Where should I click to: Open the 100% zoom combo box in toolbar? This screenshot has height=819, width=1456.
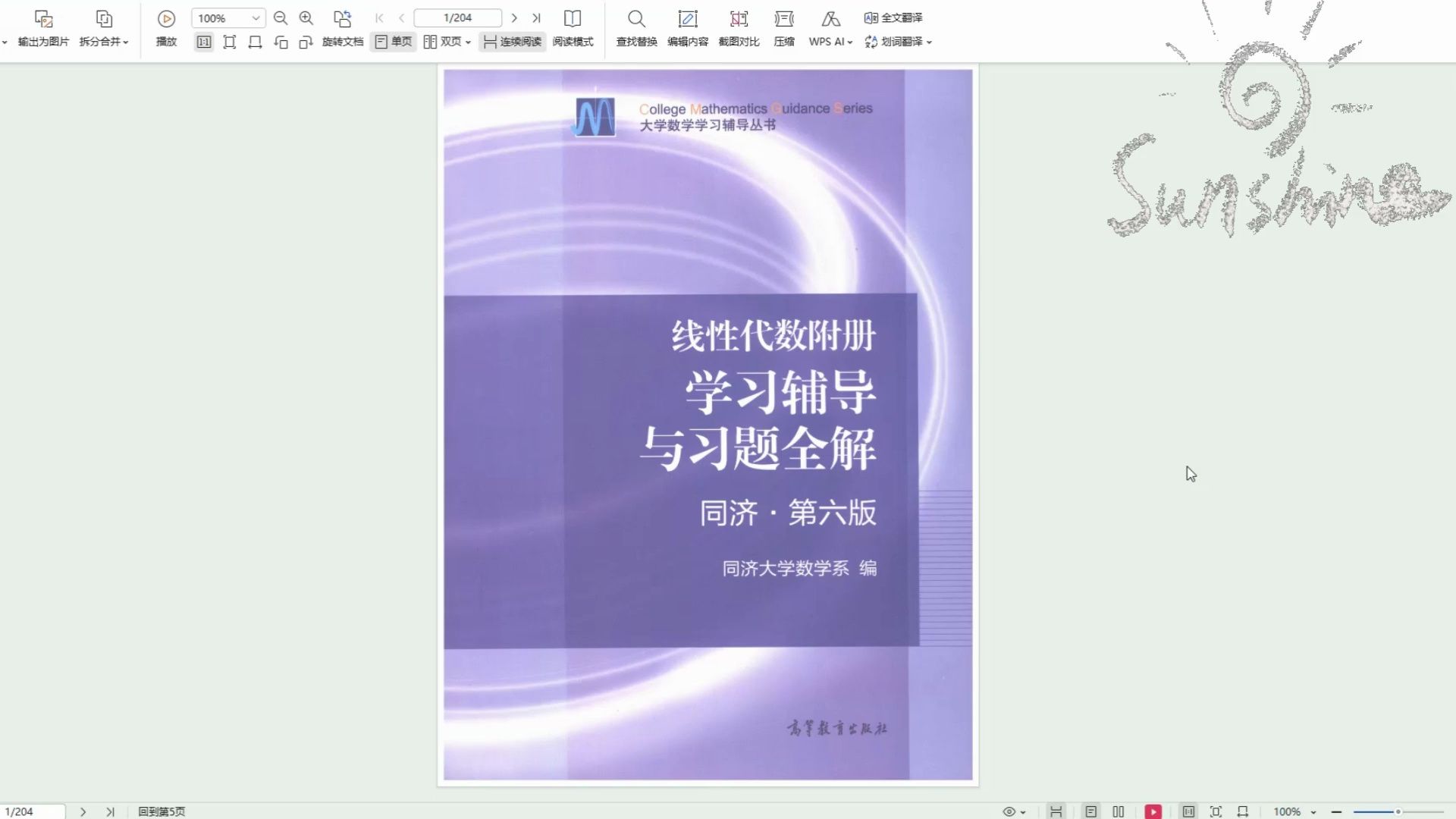pyautogui.click(x=228, y=18)
